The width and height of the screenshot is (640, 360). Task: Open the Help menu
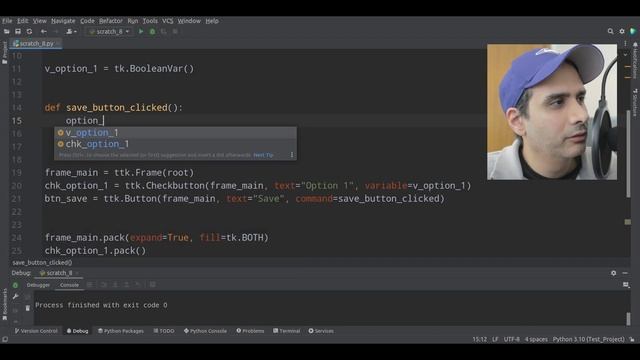click(x=212, y=21)
